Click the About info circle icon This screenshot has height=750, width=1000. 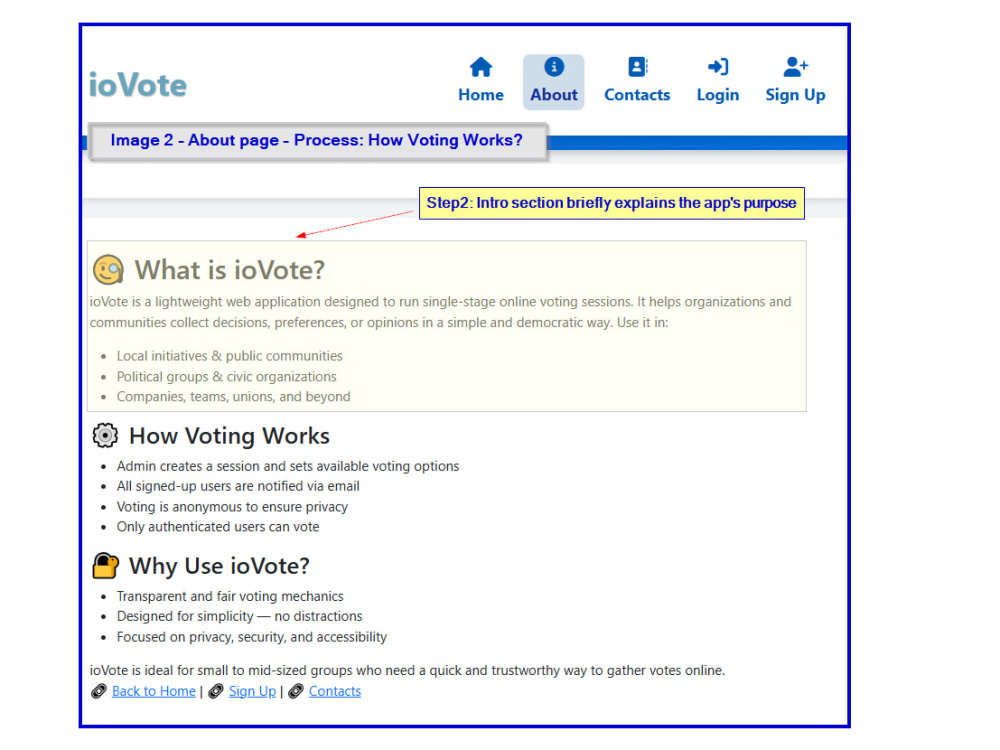point(554,66)
